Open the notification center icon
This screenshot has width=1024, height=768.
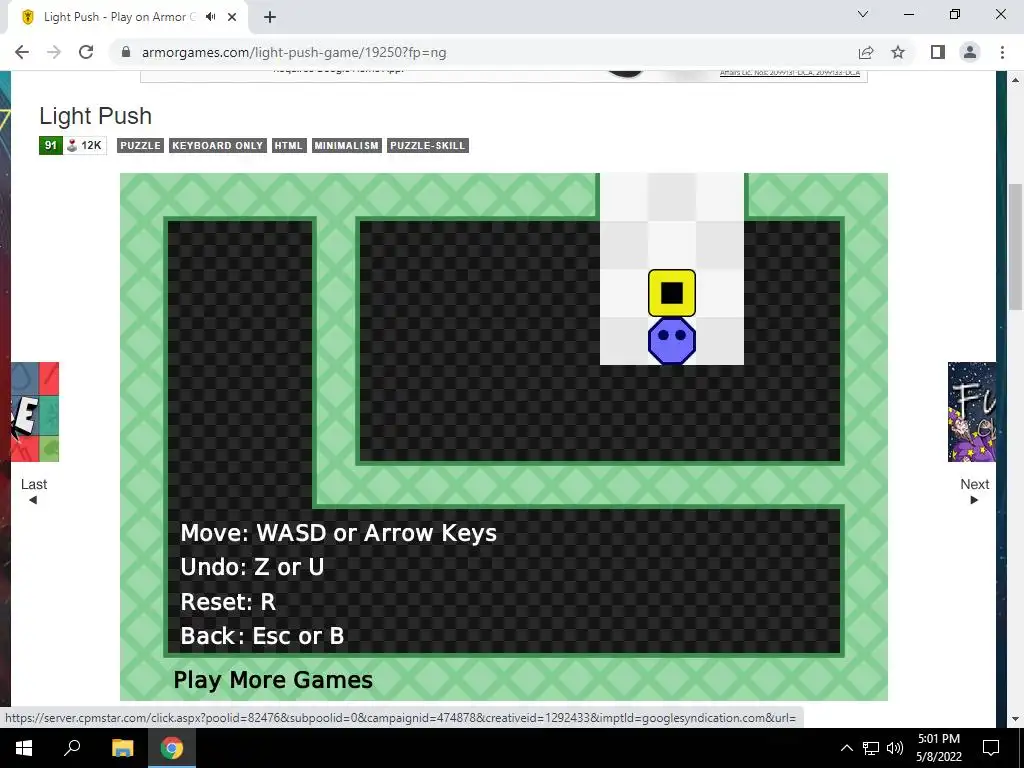[991, 748]
